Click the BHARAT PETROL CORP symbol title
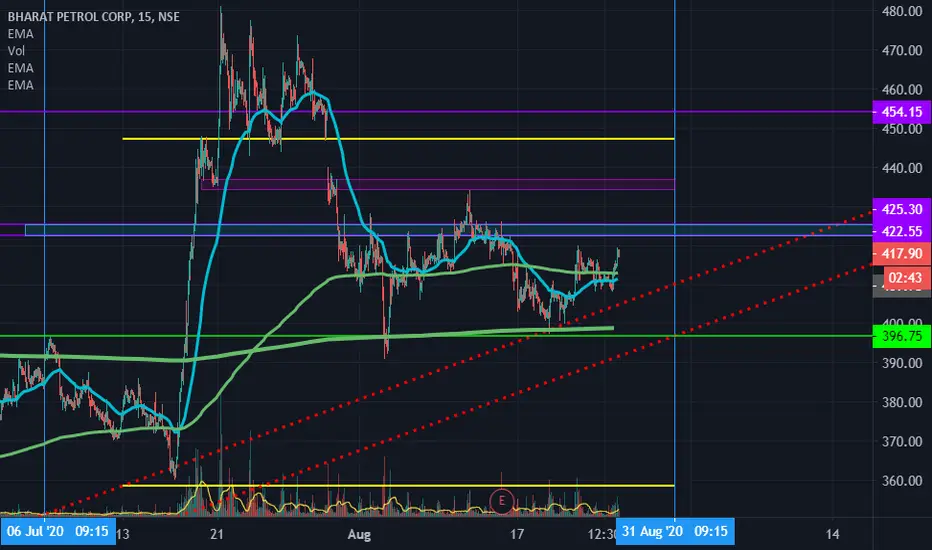This screenshot has height=550, width=932. 93,17
